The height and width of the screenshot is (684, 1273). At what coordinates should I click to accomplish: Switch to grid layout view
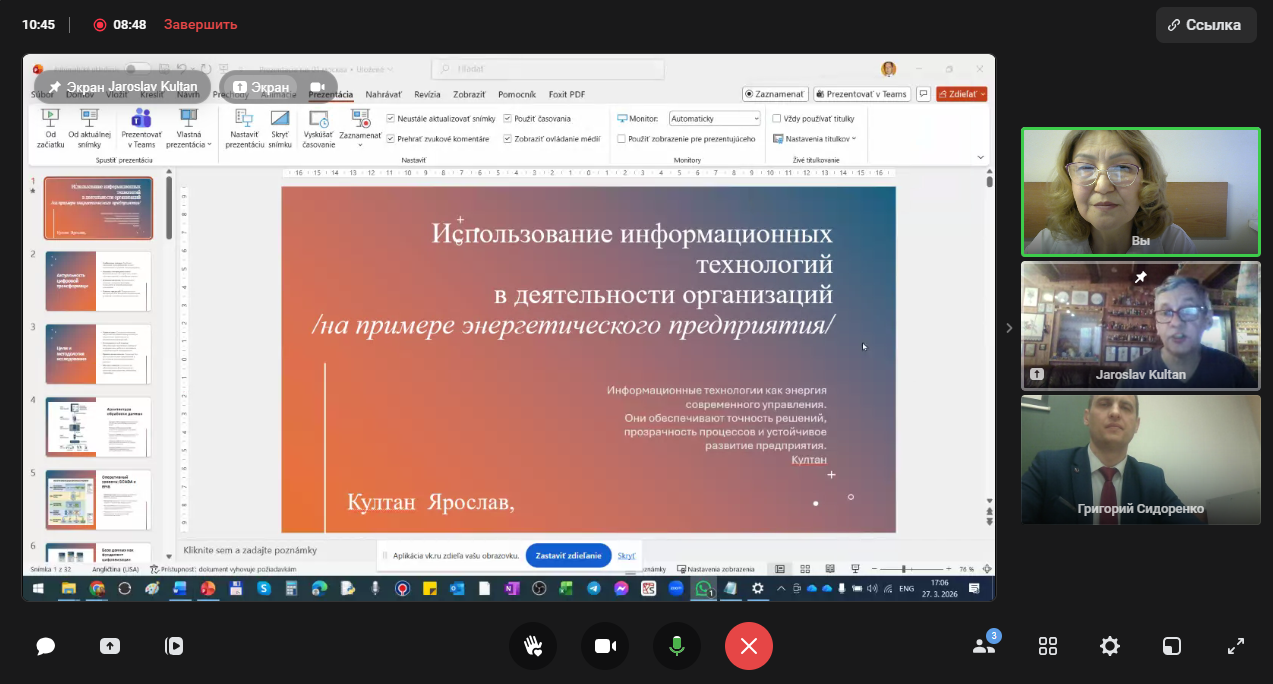tap(1048, 646)
